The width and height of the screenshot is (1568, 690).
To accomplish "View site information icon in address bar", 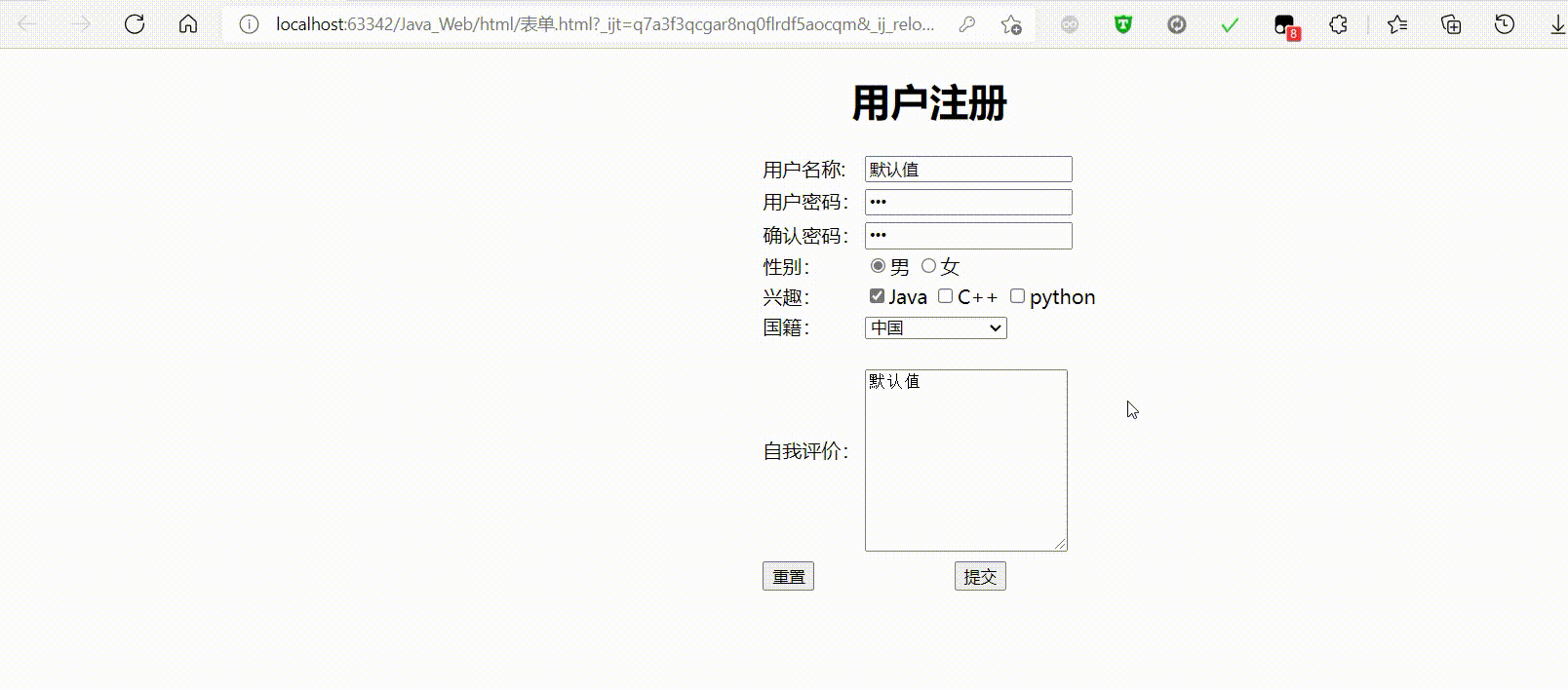I will [x=249, y=24].
